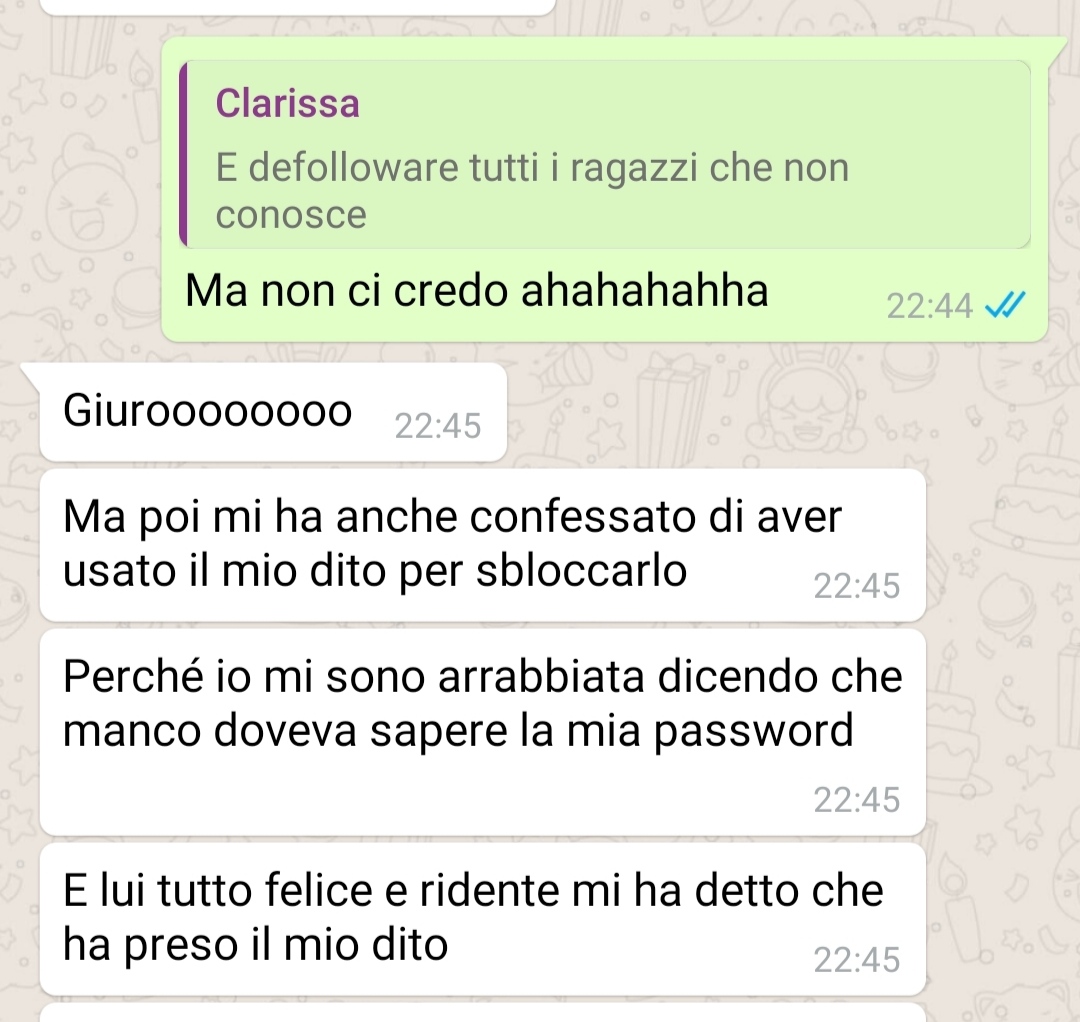1080x1022 pixels.
Task: Tap the Clarissa sender name
Action: click(287, 103)
